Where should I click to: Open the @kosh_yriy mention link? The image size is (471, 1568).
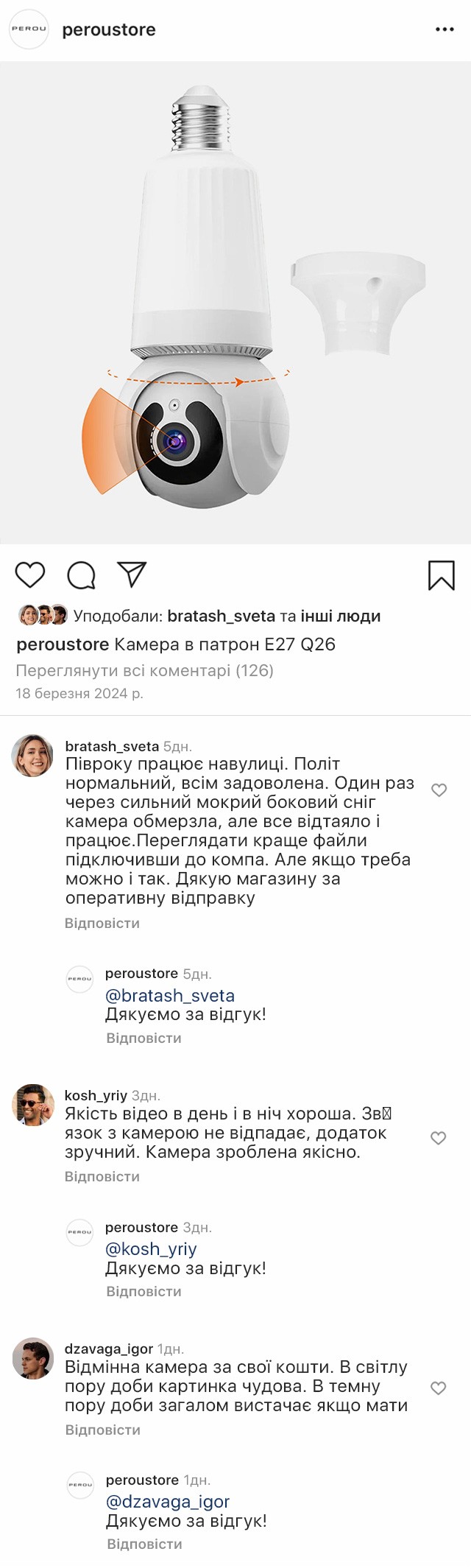(x=151, y=1248)
